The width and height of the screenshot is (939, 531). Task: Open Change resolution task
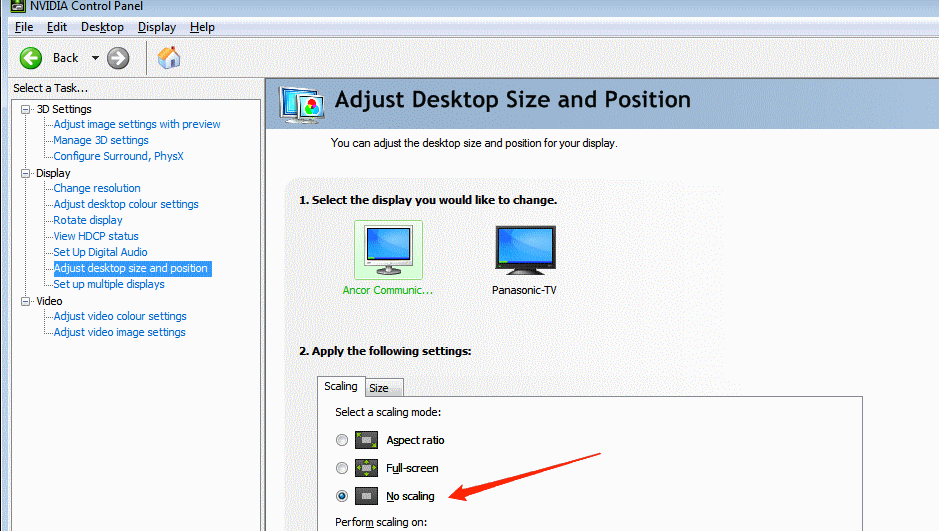(97, 188)
